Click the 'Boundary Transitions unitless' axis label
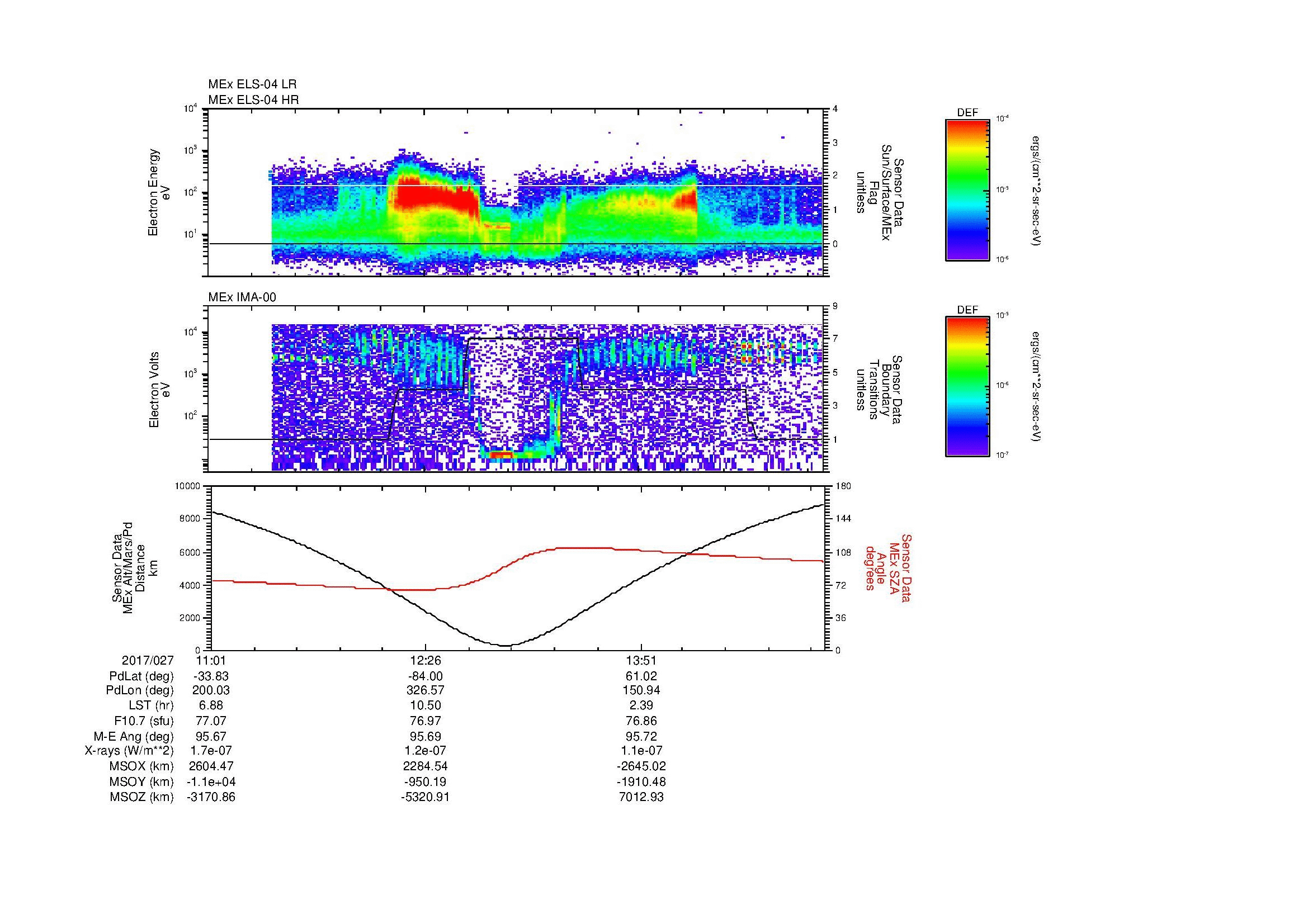This screenshot has width=1308, height=924. pos(880,390)
